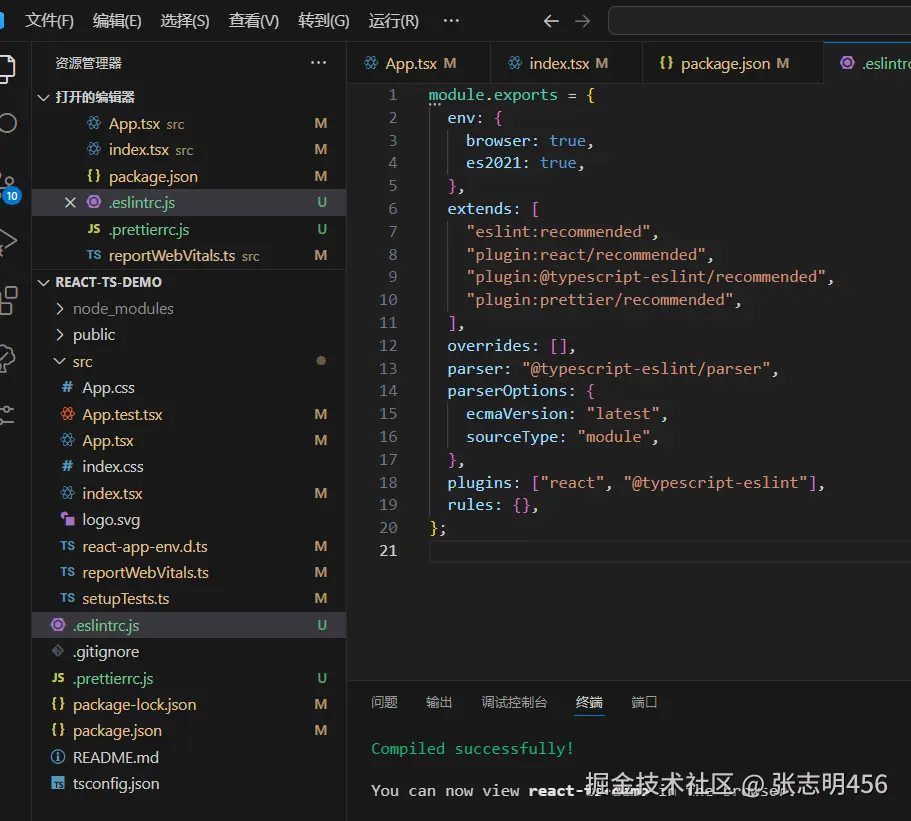Switch to Ports (端口) panel tab
This screenshot has width=911, height=821.
pos(644,702)
